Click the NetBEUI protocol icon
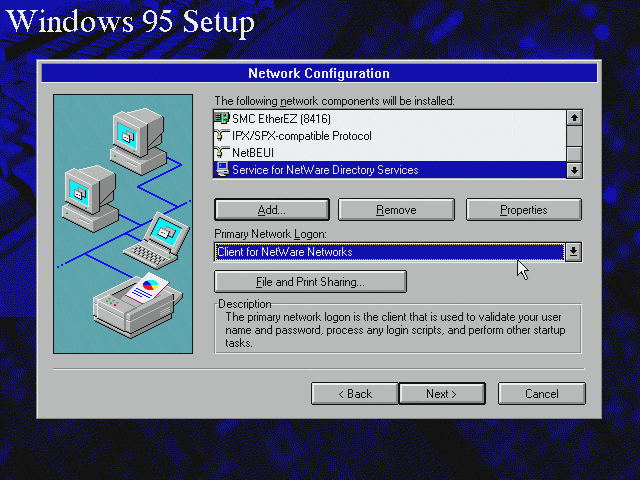Screen dimensions: 640x480 tap(222, 153)
